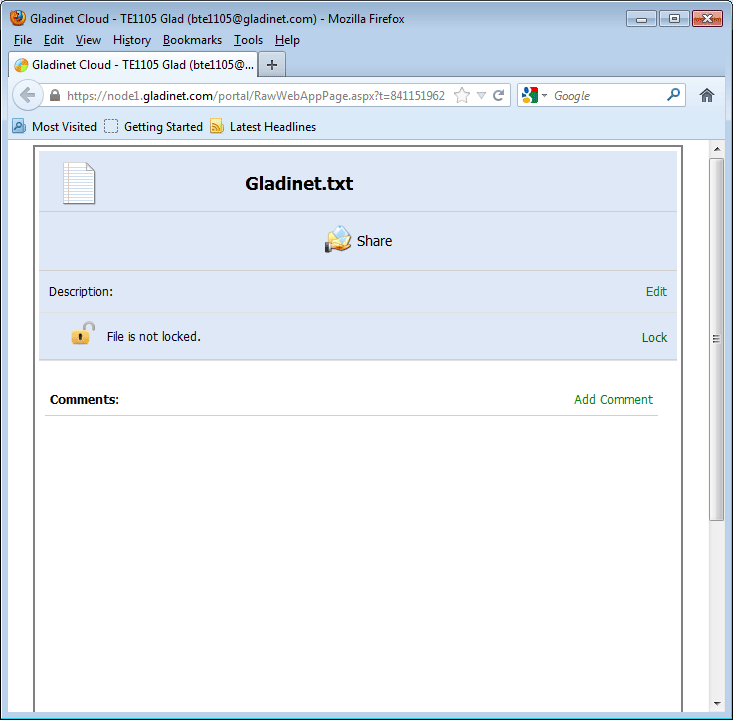Bookmark this page with the star

462,95
